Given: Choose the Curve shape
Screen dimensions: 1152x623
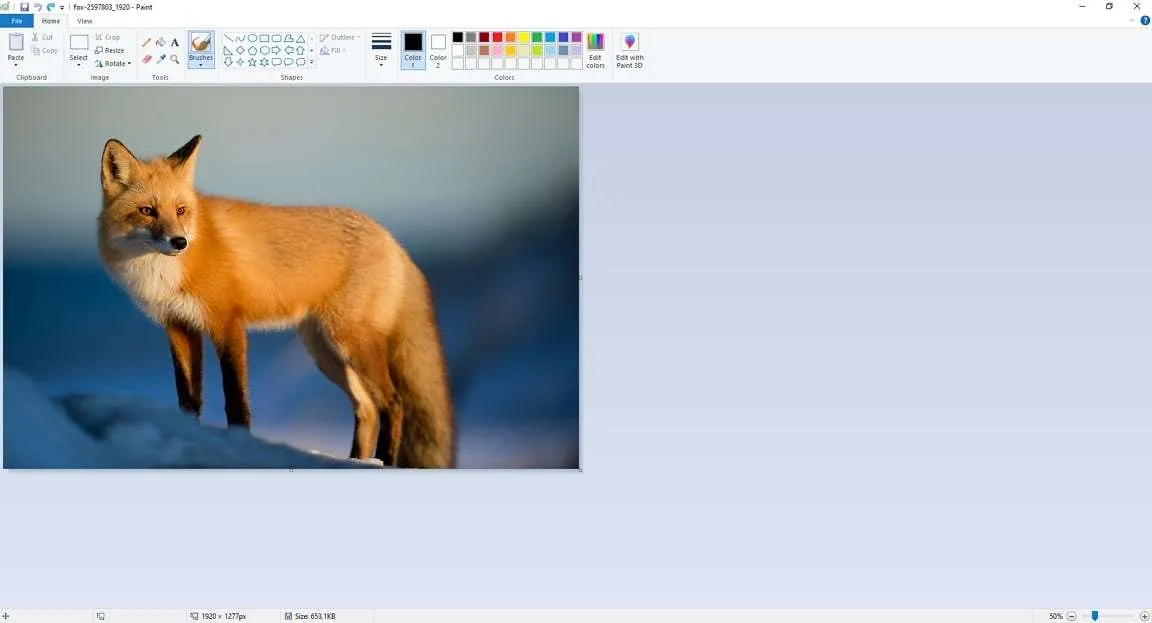Looking at the screenshot, I should (240, 38).
